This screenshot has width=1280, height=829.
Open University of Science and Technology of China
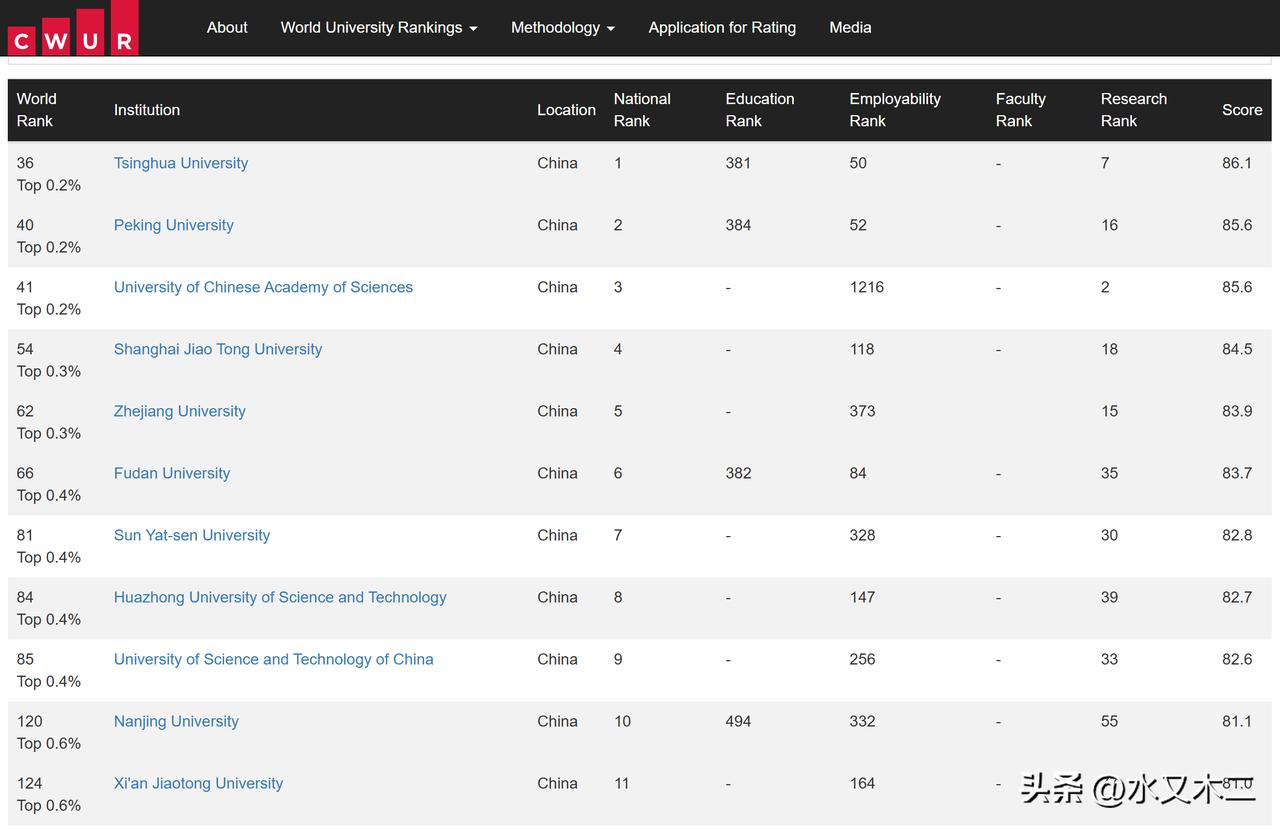click(274, 659)
